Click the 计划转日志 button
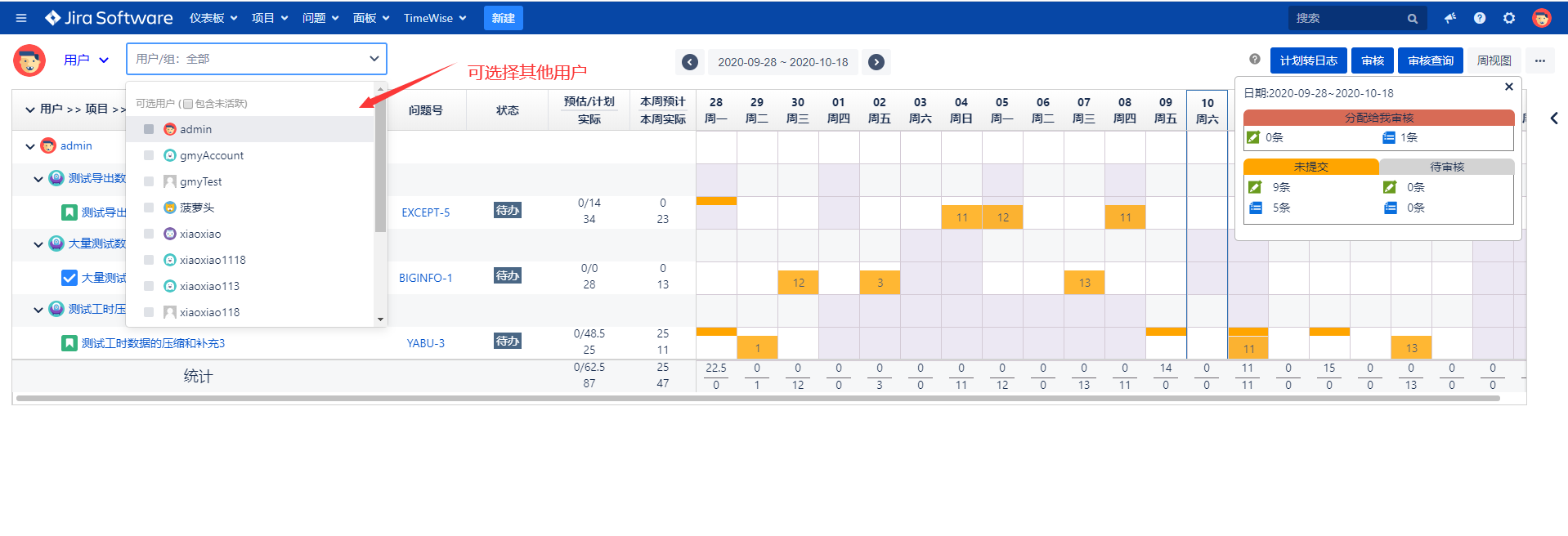Viewport: 1568px width, 536px height. pyautogui.click(x=1308, y=60)
